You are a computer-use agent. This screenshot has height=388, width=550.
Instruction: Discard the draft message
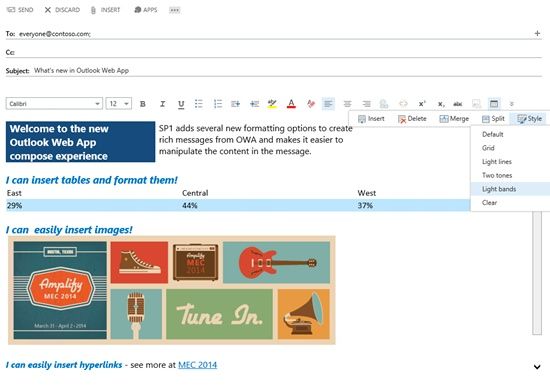(62, 10)
